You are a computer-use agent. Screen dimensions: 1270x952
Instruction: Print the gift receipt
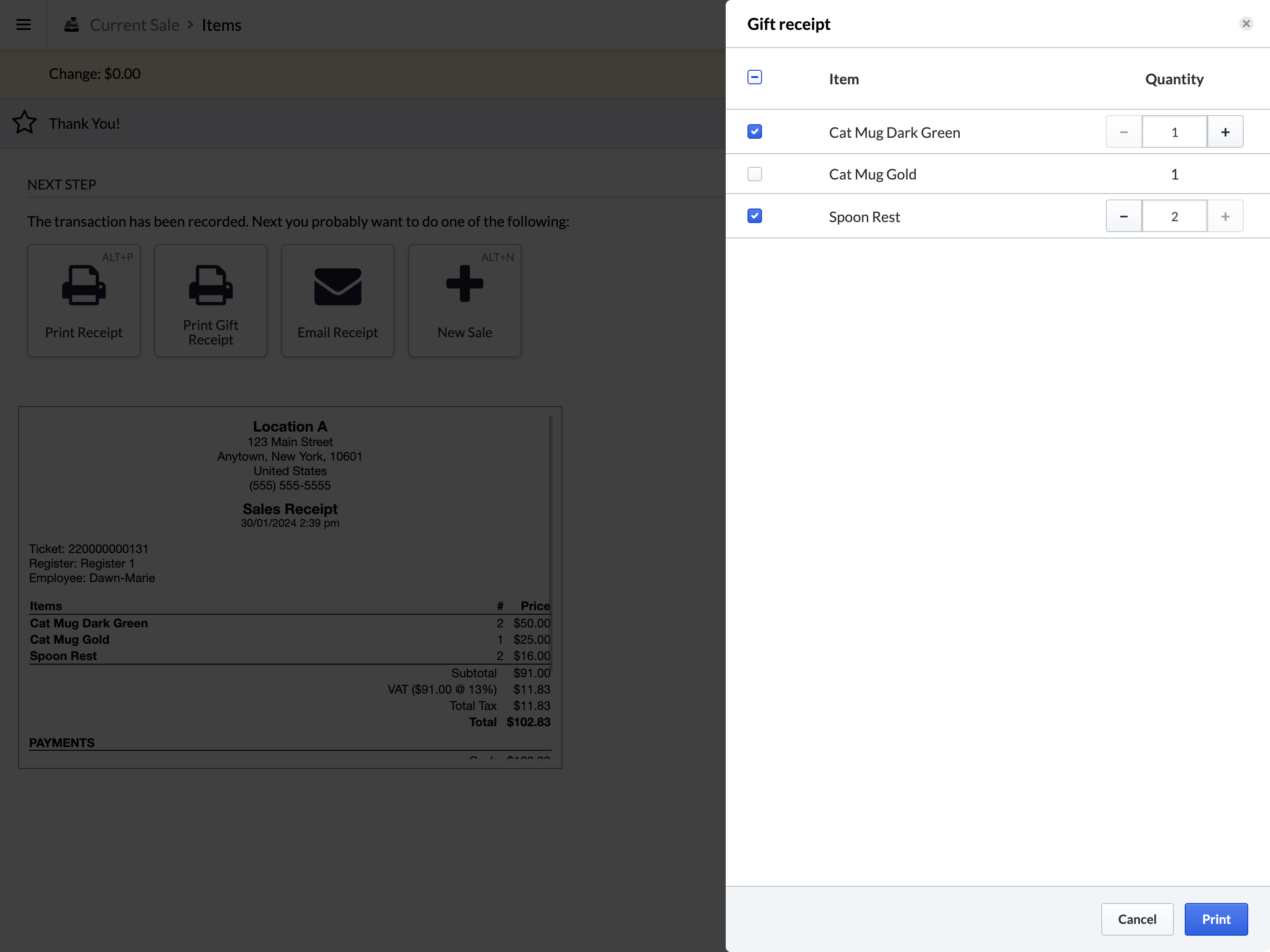point(1216,919)
